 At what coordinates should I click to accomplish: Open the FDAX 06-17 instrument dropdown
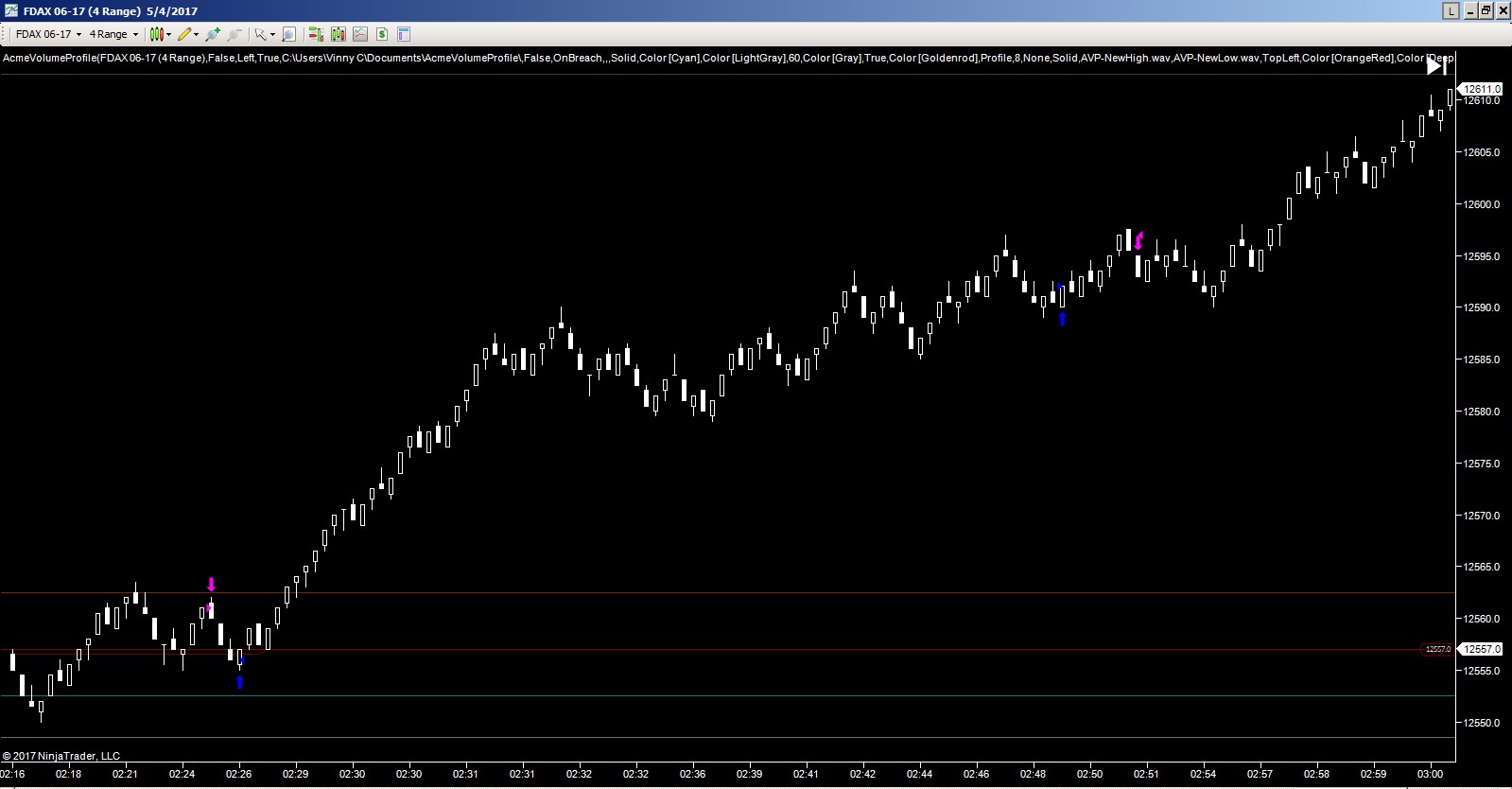pos(48,34)
